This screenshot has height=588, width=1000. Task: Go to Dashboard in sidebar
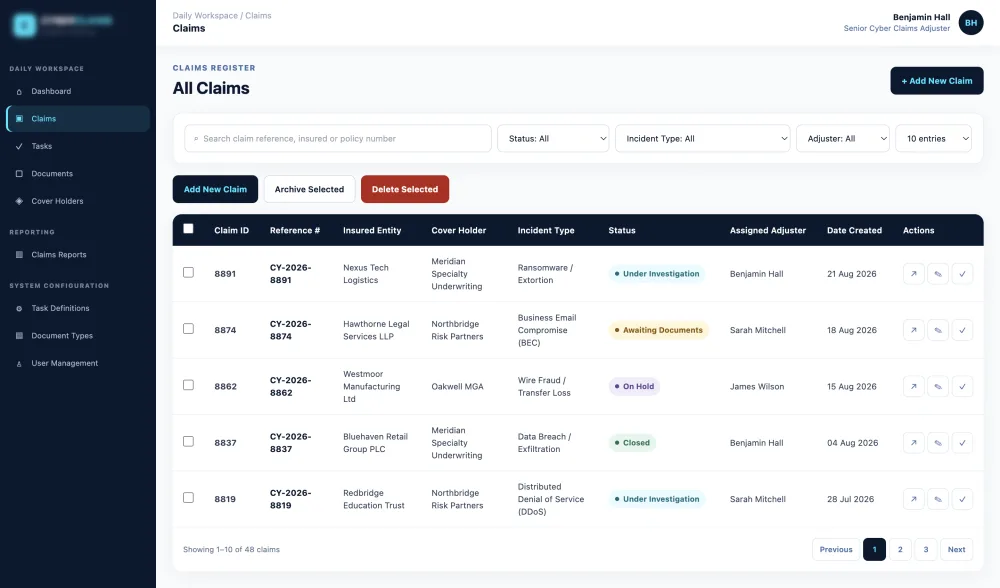(78, 91)
